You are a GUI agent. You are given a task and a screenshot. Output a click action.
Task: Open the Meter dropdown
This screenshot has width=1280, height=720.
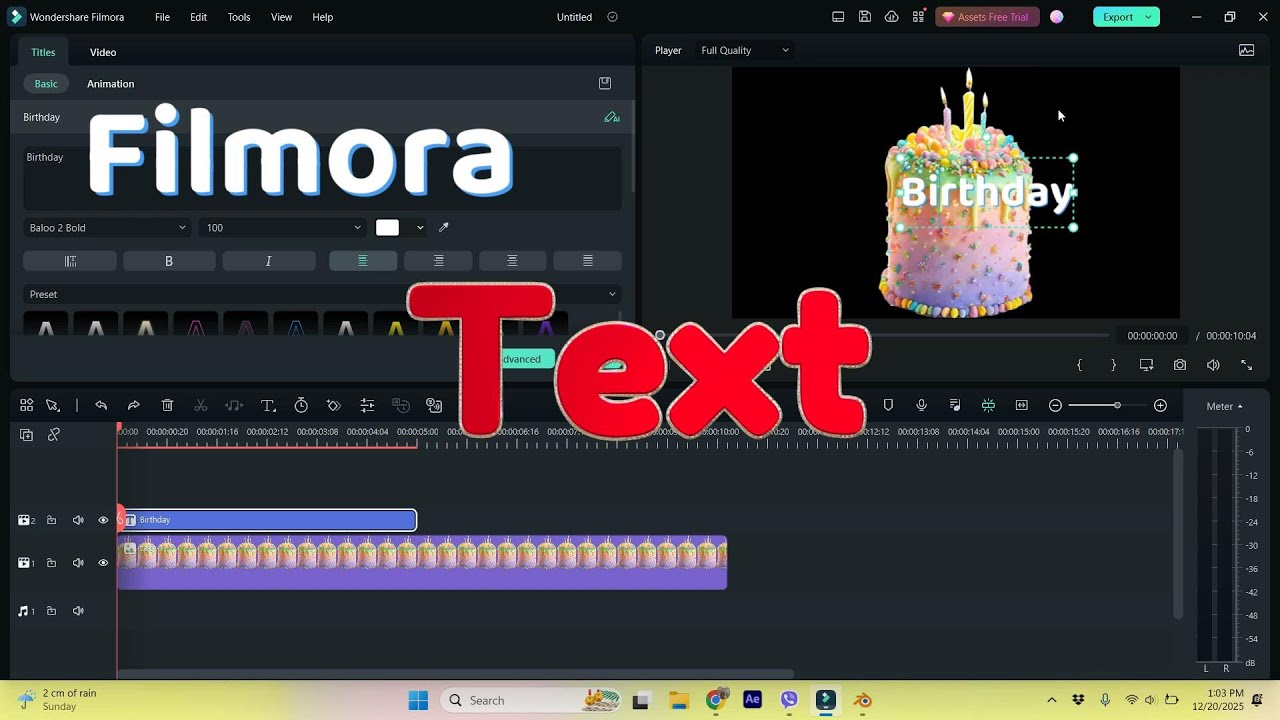pos(1224,406)
